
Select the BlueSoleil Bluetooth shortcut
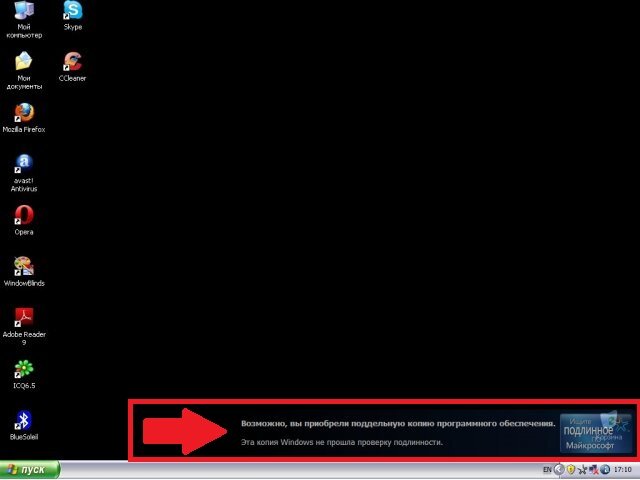(x=24, y=425)
